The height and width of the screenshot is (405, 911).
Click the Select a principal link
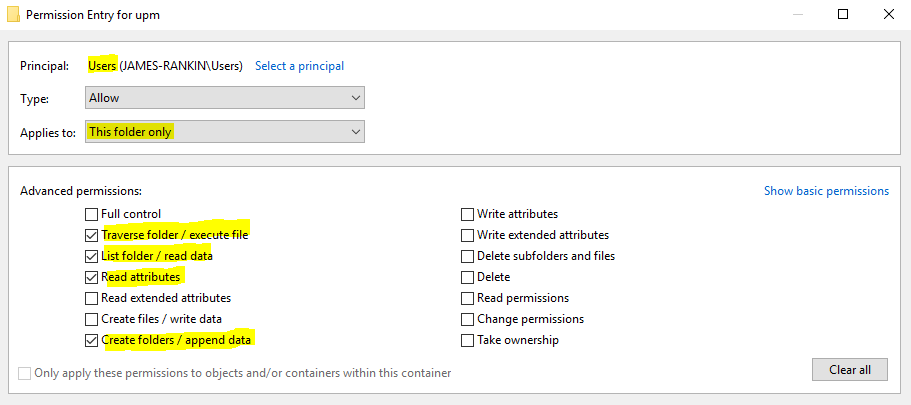pyautogui.click(x=299, y=66)
